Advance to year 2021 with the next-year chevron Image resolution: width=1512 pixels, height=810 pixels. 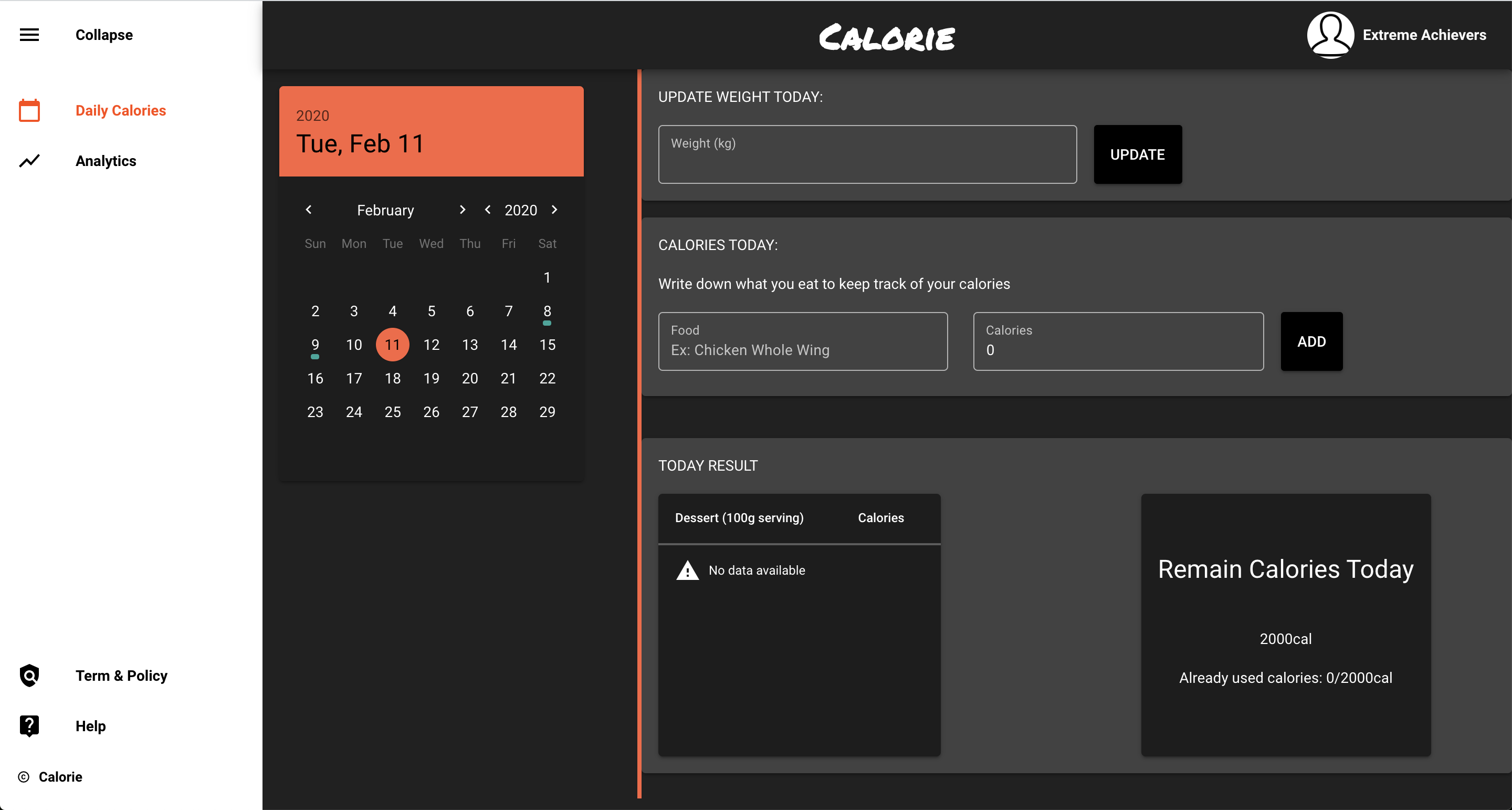(x=553, y=210)
